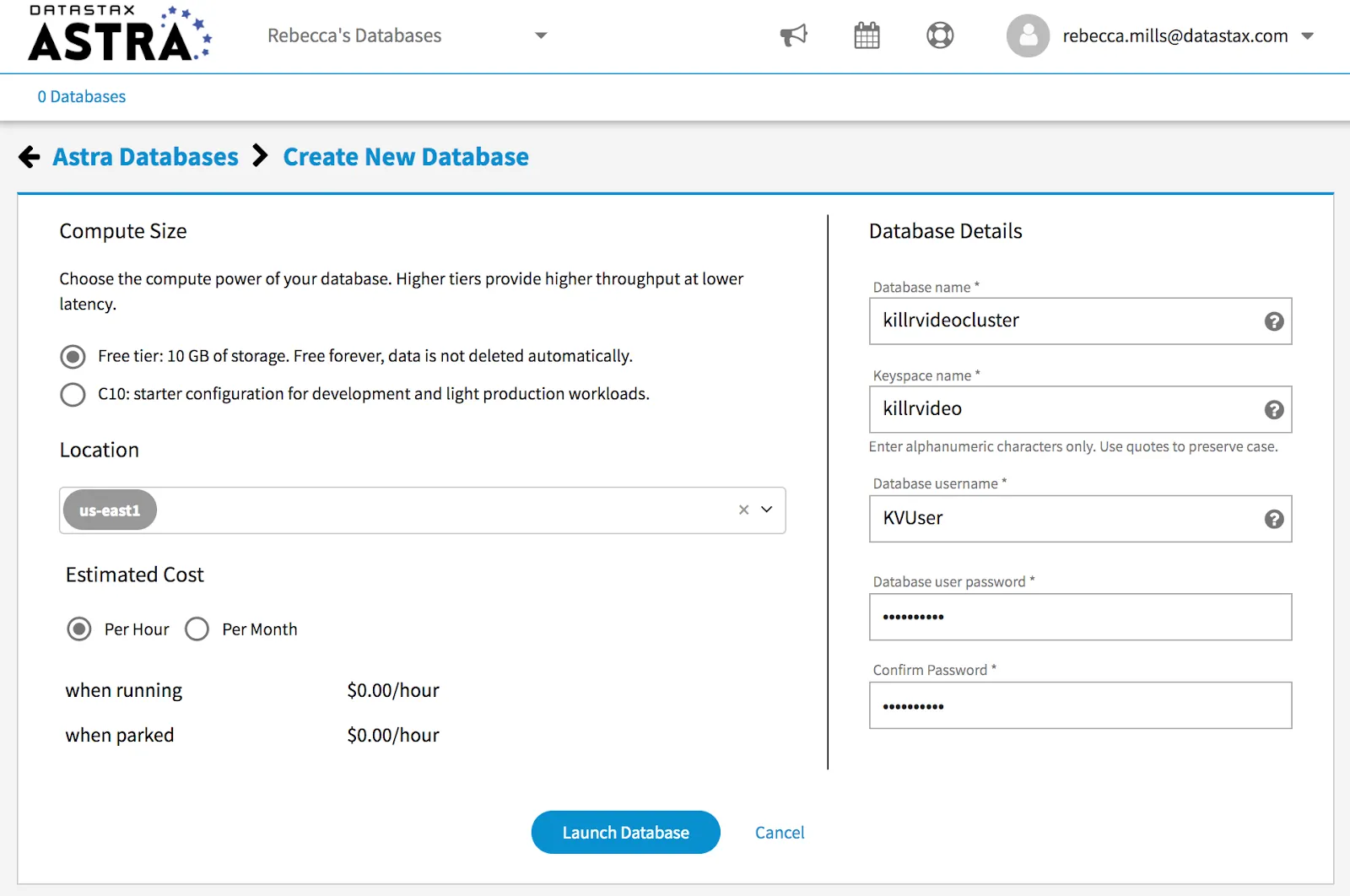Viewport: 1350px width, 896px height.
Task: Expand the Rebecca's Databases organization dropdown
Action: (x=541, y=35)
